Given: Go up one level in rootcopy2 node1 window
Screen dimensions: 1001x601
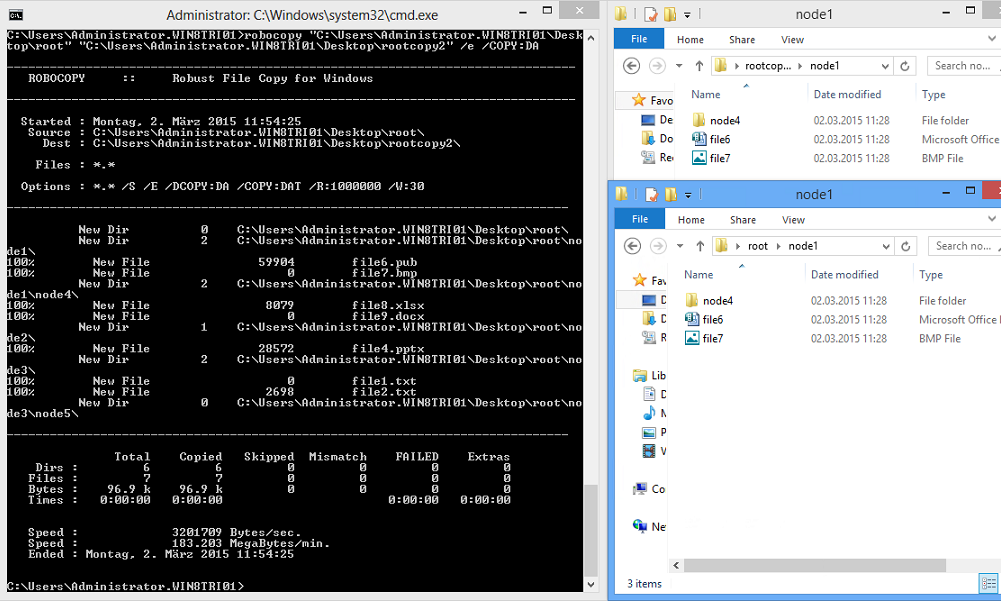Looking at the screenshot, I should [x=699, y=66].
